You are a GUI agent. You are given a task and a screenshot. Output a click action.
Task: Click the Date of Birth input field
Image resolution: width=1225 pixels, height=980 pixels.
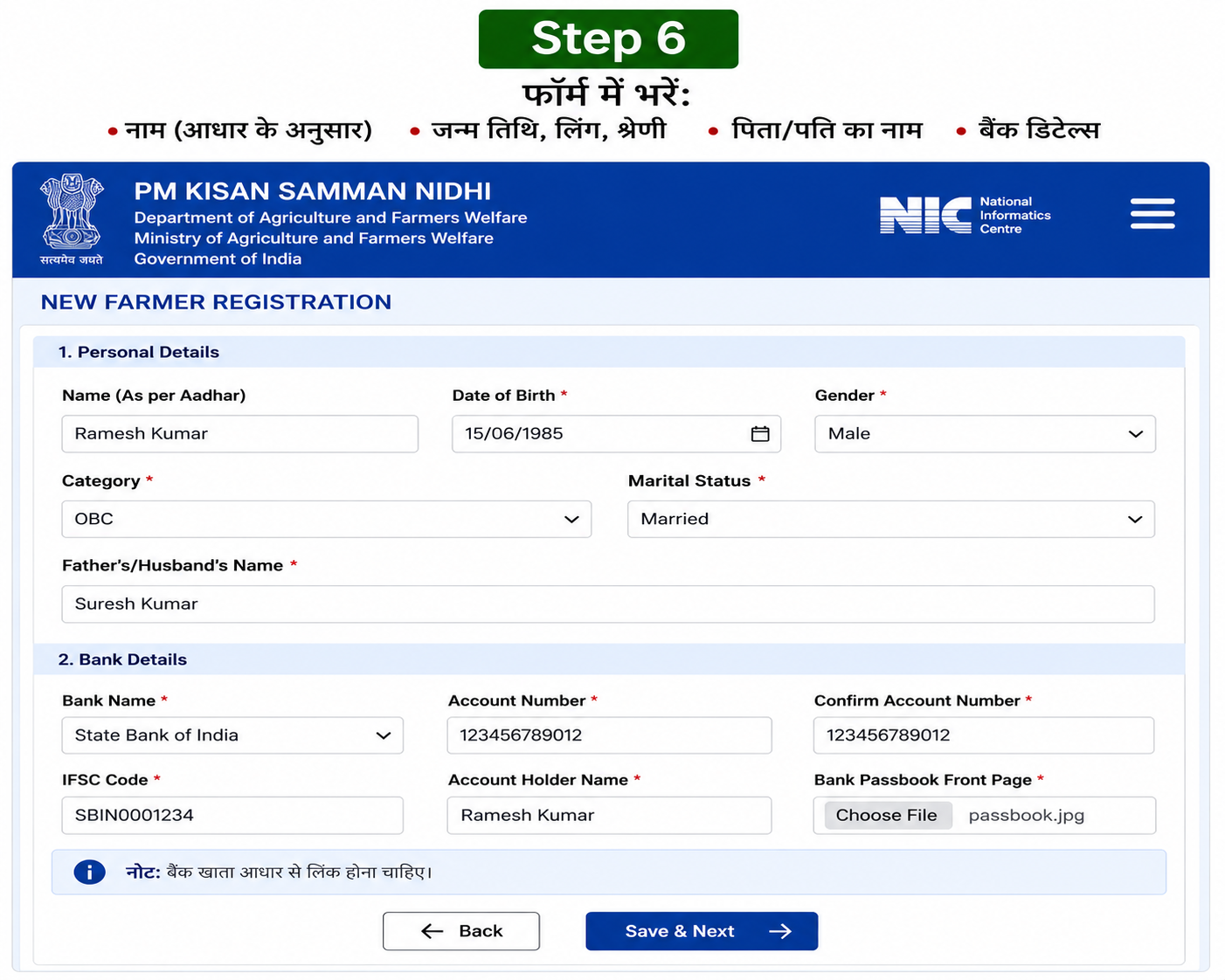click(616, 434)
